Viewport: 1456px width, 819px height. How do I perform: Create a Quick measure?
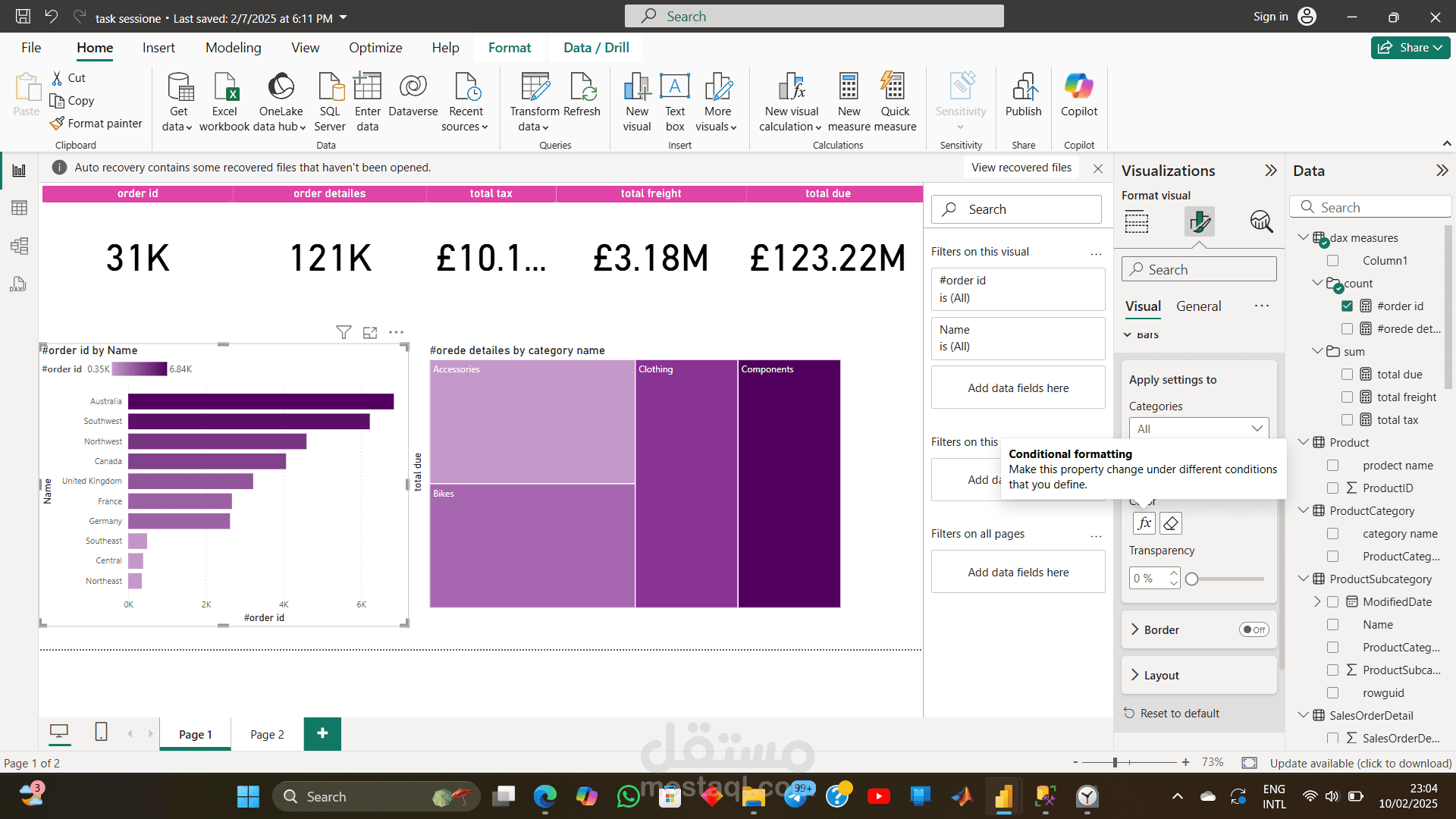[894, 102]
